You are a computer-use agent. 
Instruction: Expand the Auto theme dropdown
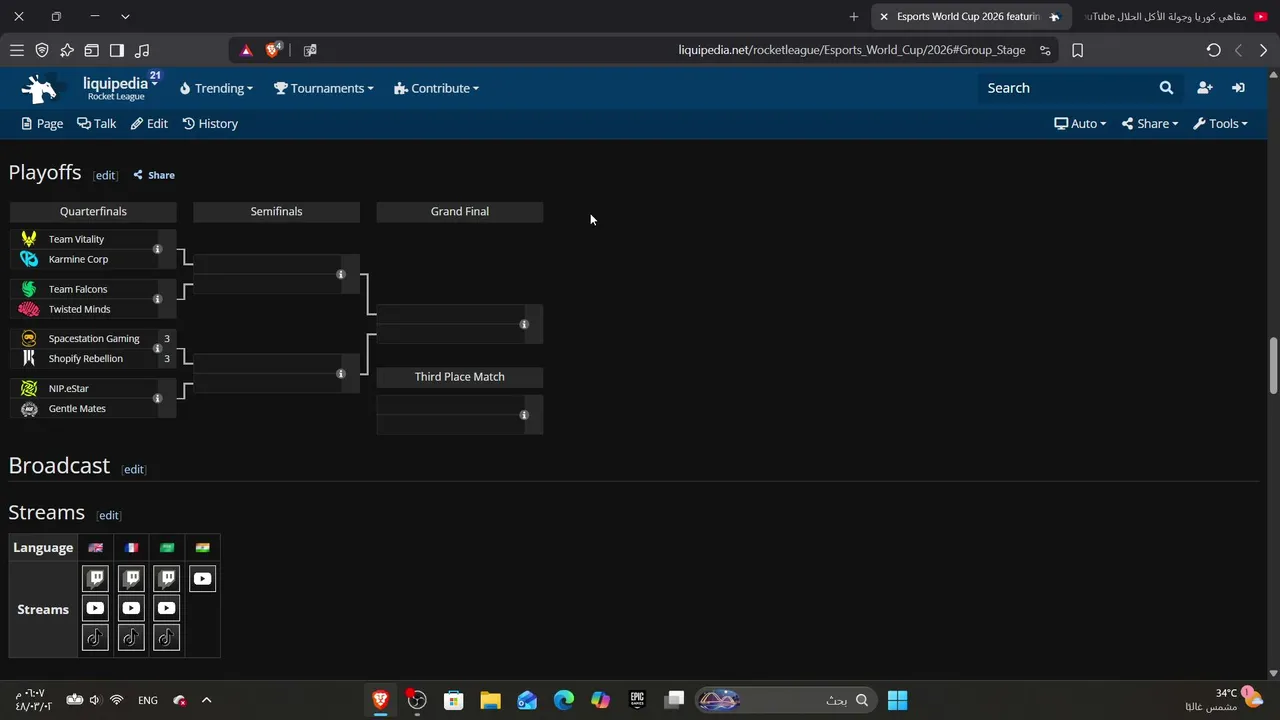pos(1080,124)
